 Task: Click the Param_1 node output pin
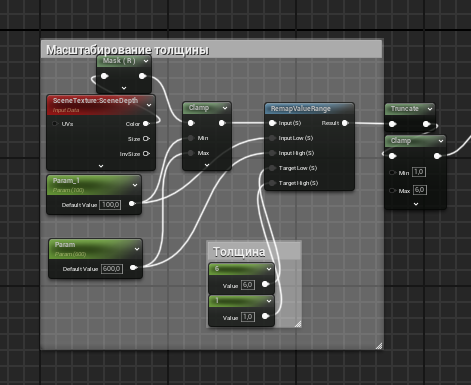(132, 203)
